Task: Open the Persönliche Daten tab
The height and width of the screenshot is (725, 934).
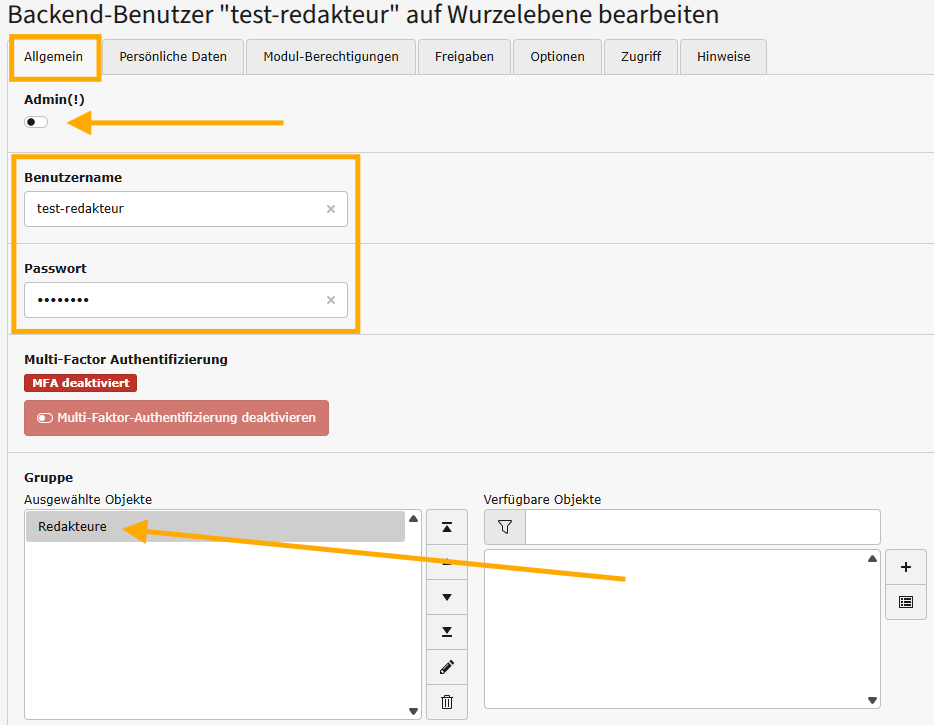Action: [x=173, y=57]
